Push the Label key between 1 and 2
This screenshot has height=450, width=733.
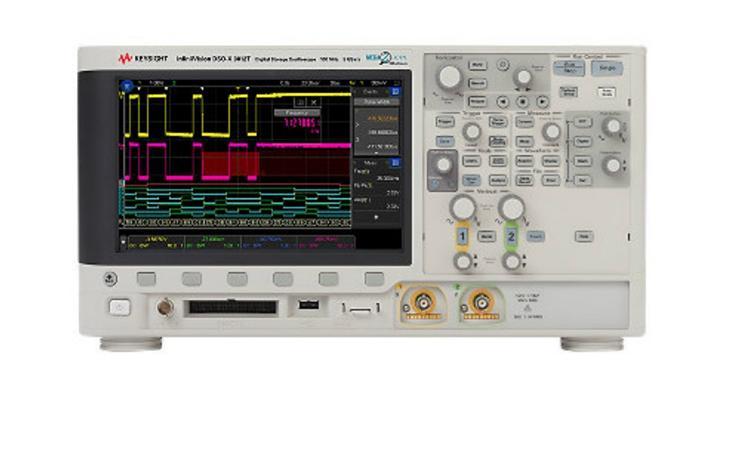[x=486, y=236]
